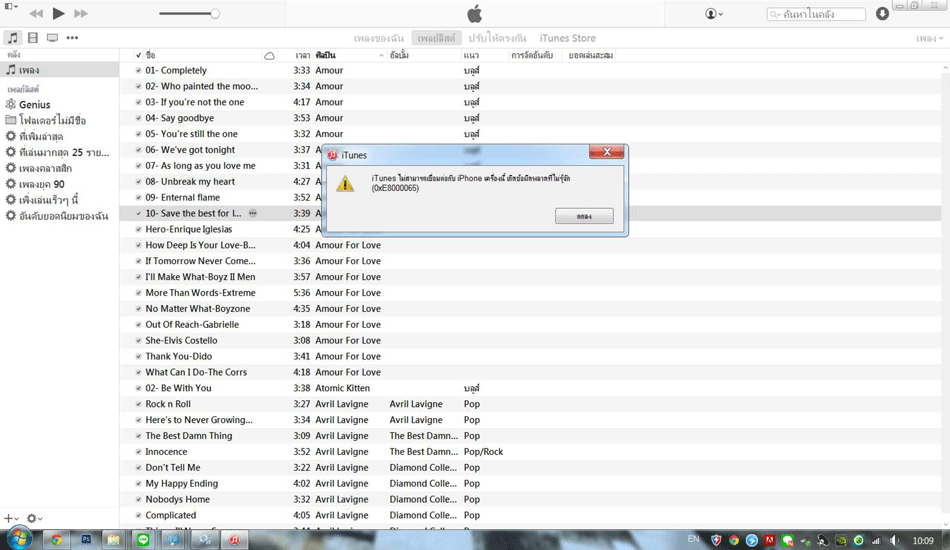Select the TV Shows screen icon
Screen dimensions: 950x550
[53, 38]
